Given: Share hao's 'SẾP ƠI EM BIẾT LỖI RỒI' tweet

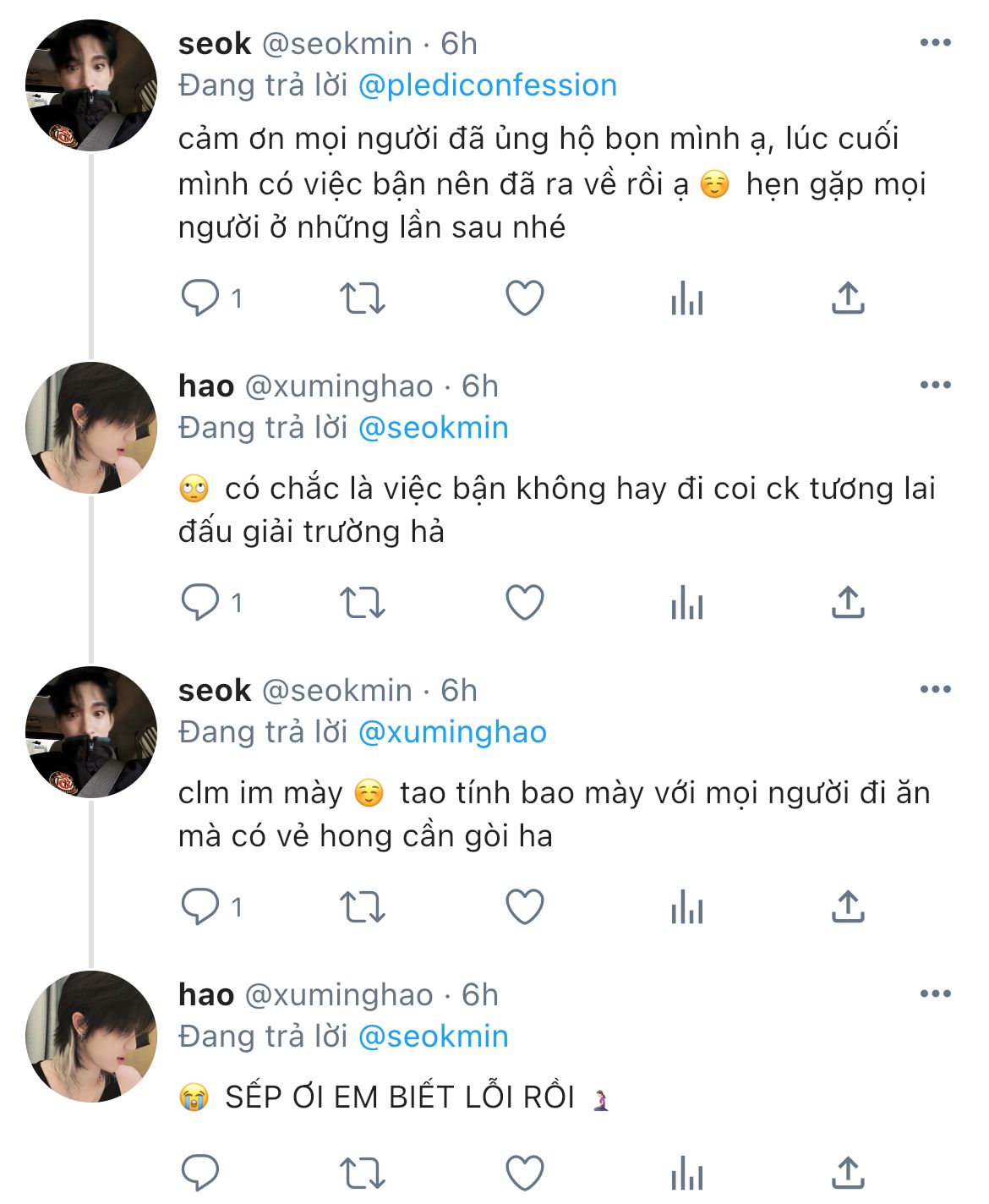Looking at the screenshot, I should pyautogui.click(x=848, y=1173).
